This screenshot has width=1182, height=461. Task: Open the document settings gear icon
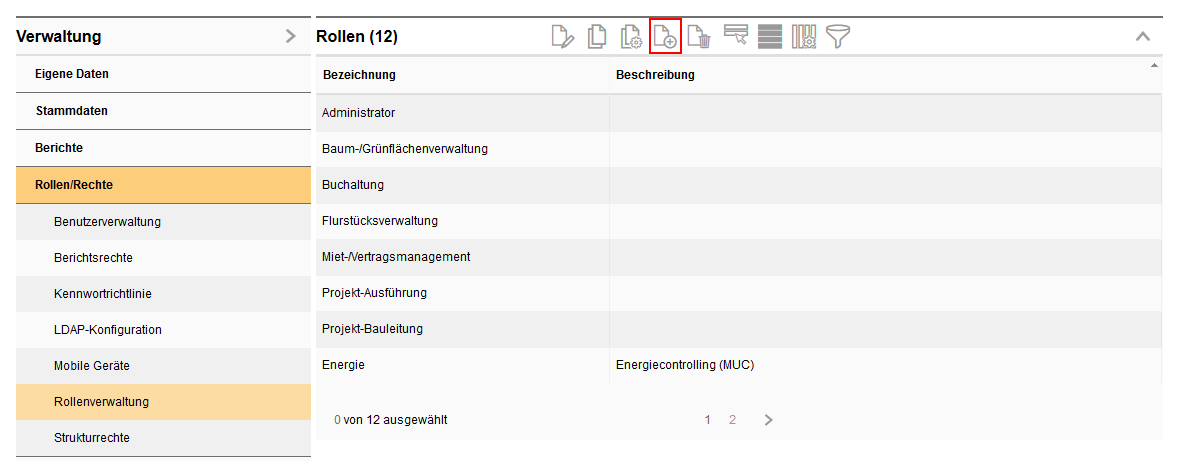[631, 37]
